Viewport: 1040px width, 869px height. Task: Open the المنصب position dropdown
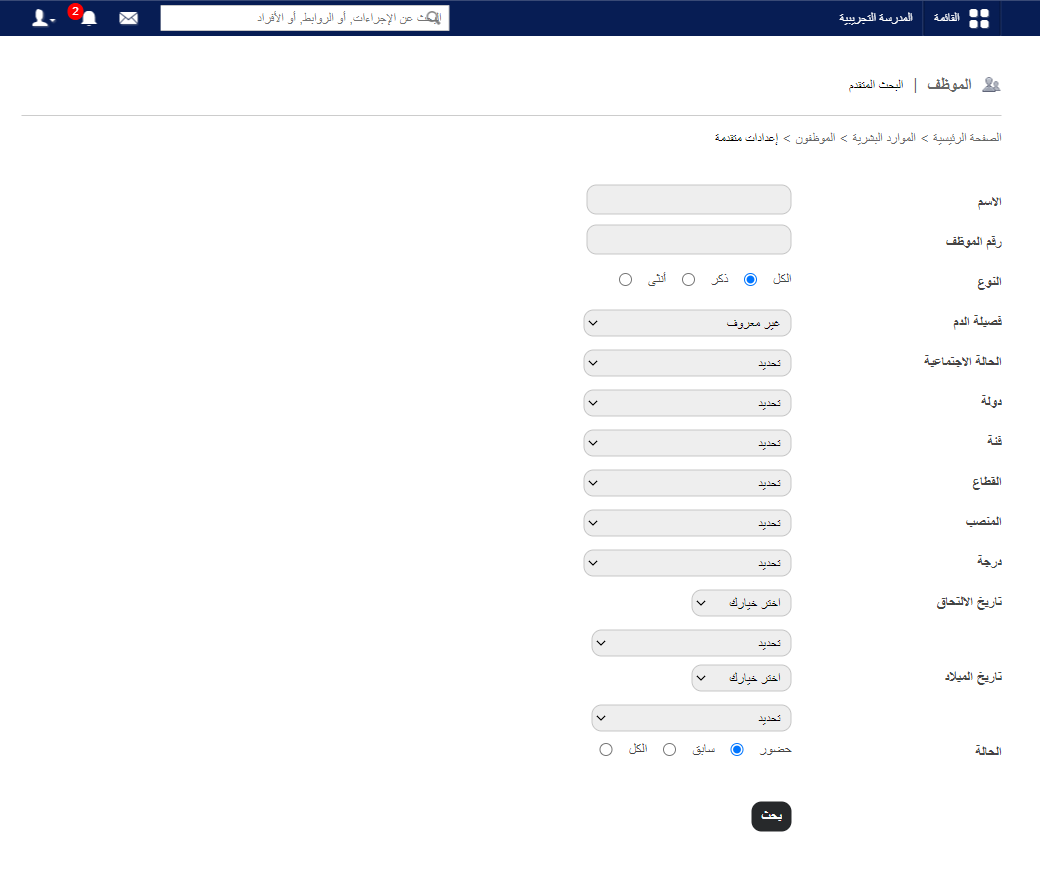[687, 523]
